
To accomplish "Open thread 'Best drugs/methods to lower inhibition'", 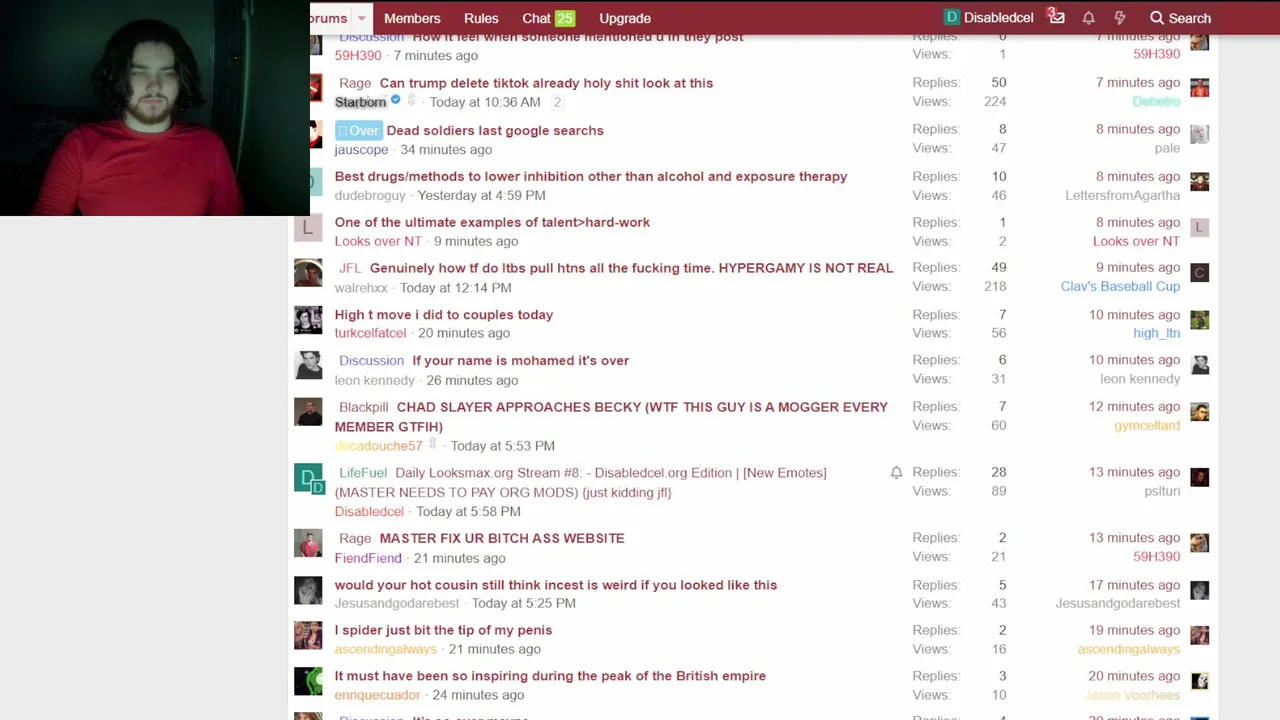I will (x=591, y=177).
